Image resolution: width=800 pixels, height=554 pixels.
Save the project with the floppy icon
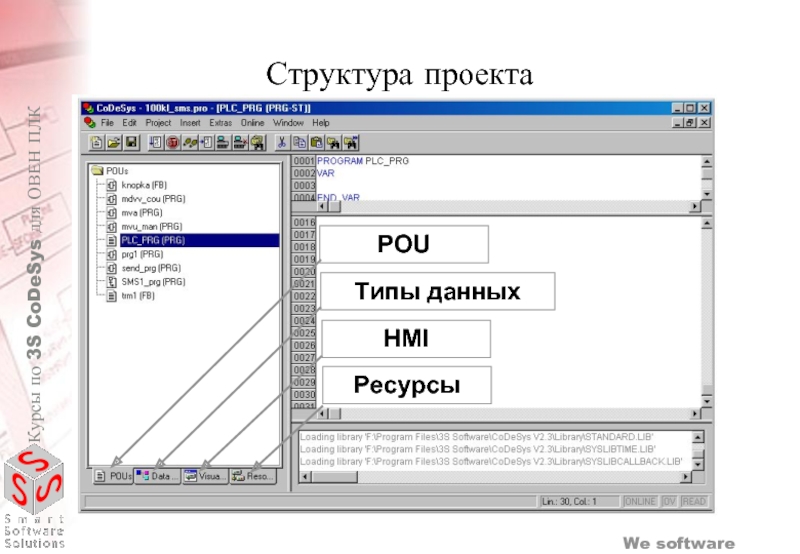click(131, 143)
